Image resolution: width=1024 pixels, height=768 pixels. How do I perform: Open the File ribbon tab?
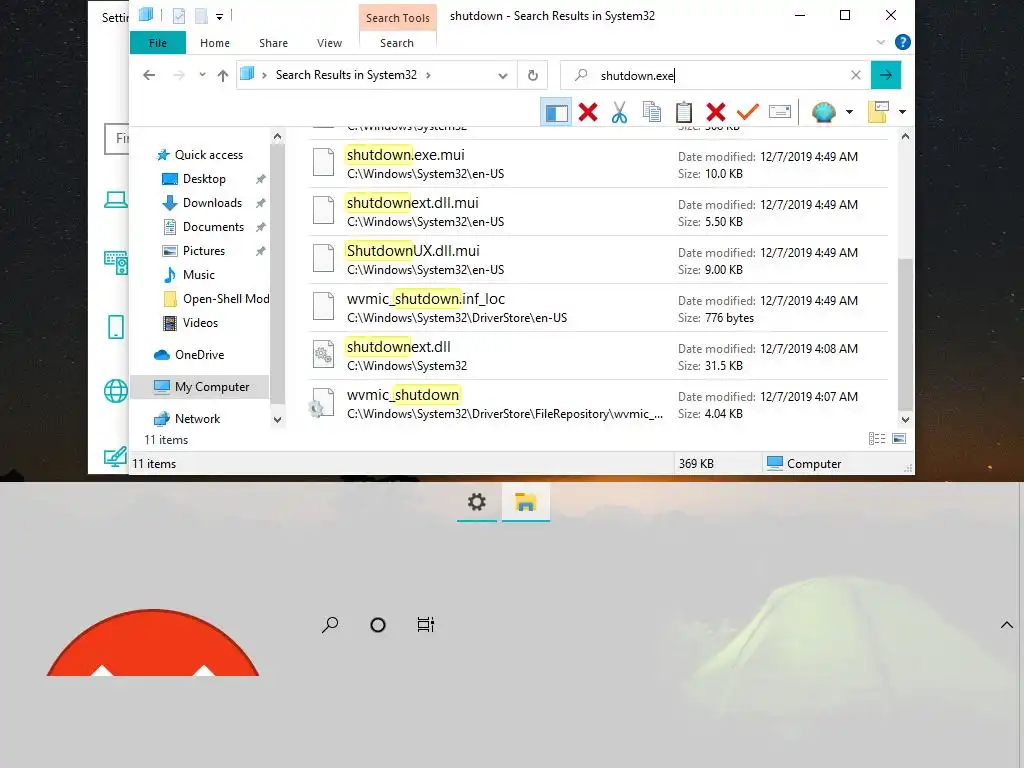click(158, 43)
